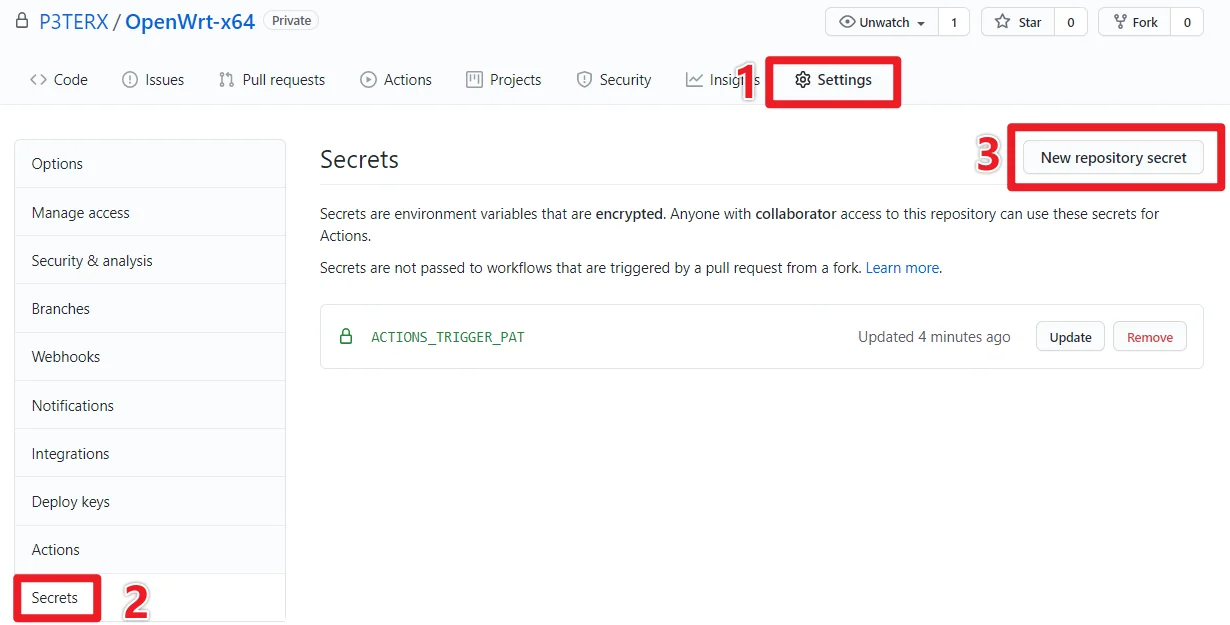Viewport: 1230px width, 625px height.
Task: Open Manage access settings
Action: [150, 212]
